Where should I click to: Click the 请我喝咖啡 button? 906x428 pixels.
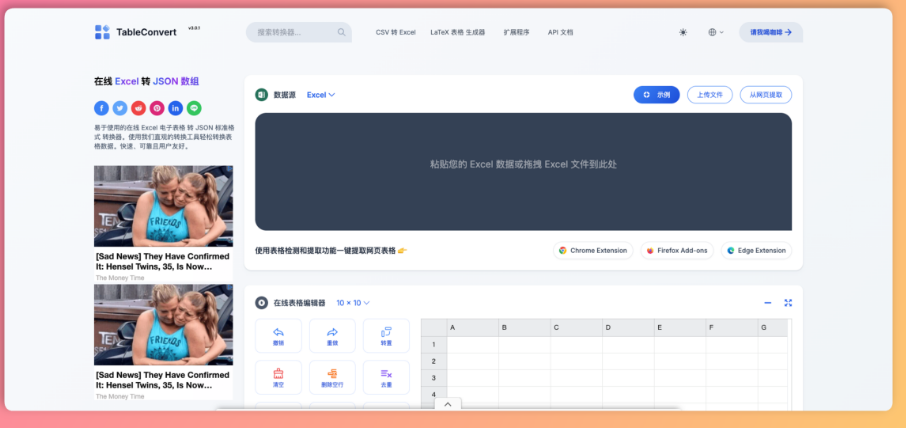pyautogui.click(x=771, y=32)
